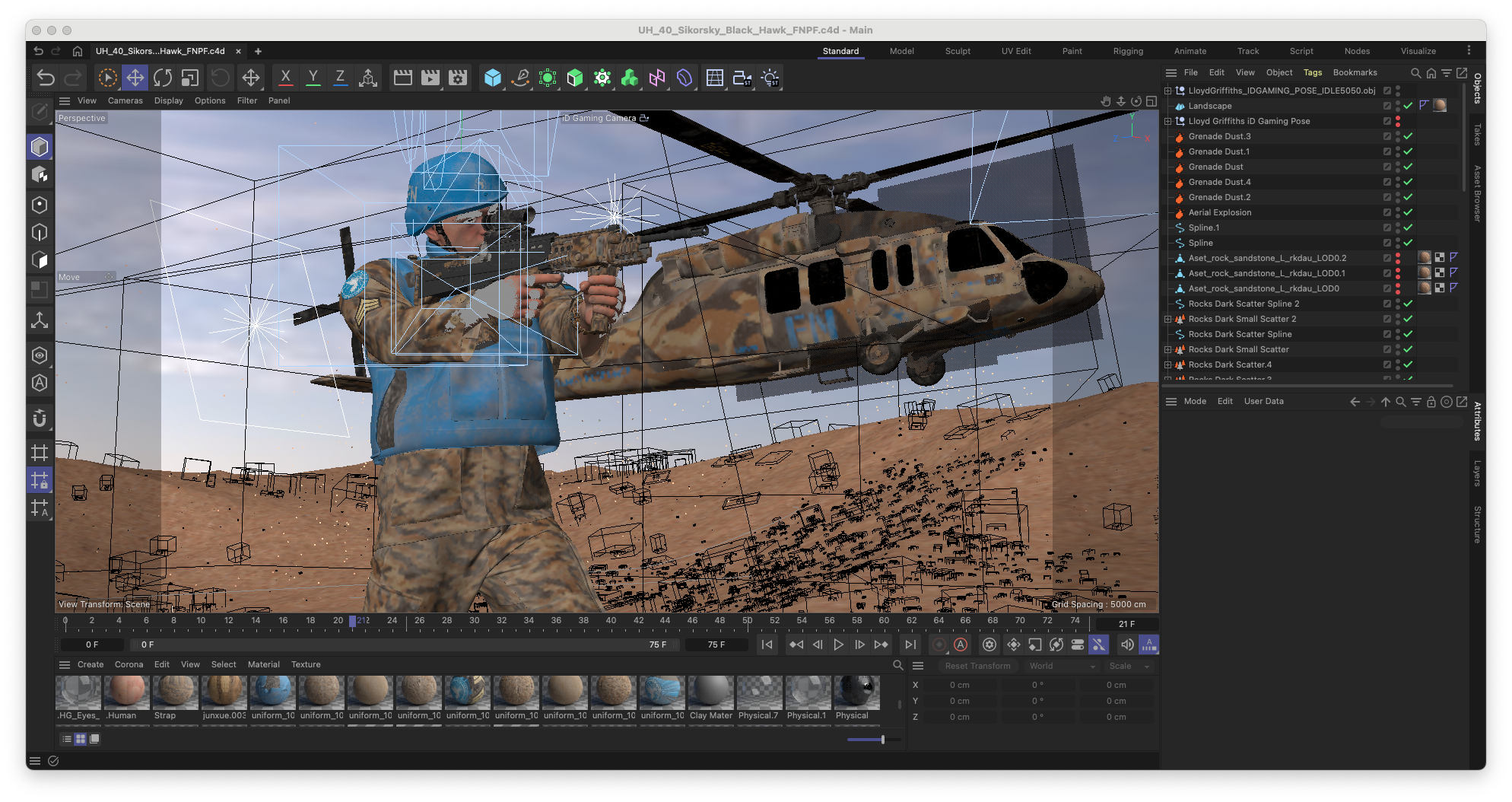Render to Picture Viewer
The height and width of the screenshot is (802, 1512).
(430, 78)
